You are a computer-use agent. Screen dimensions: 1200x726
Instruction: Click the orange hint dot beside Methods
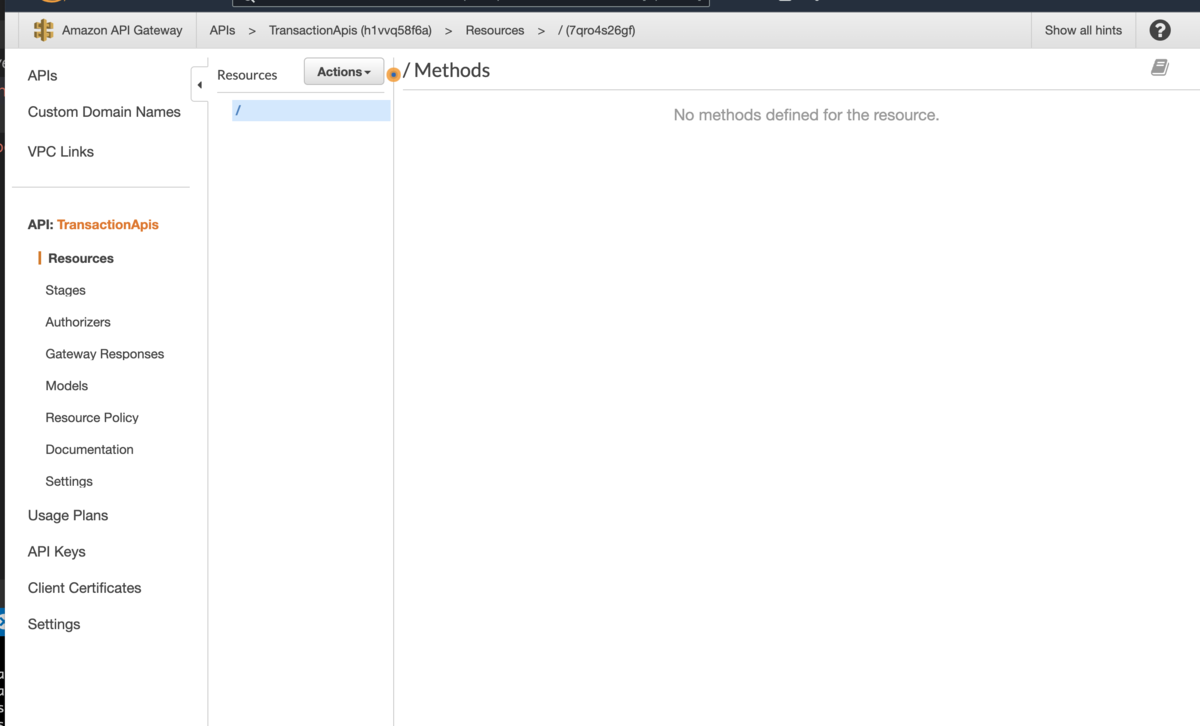point(394,74)
